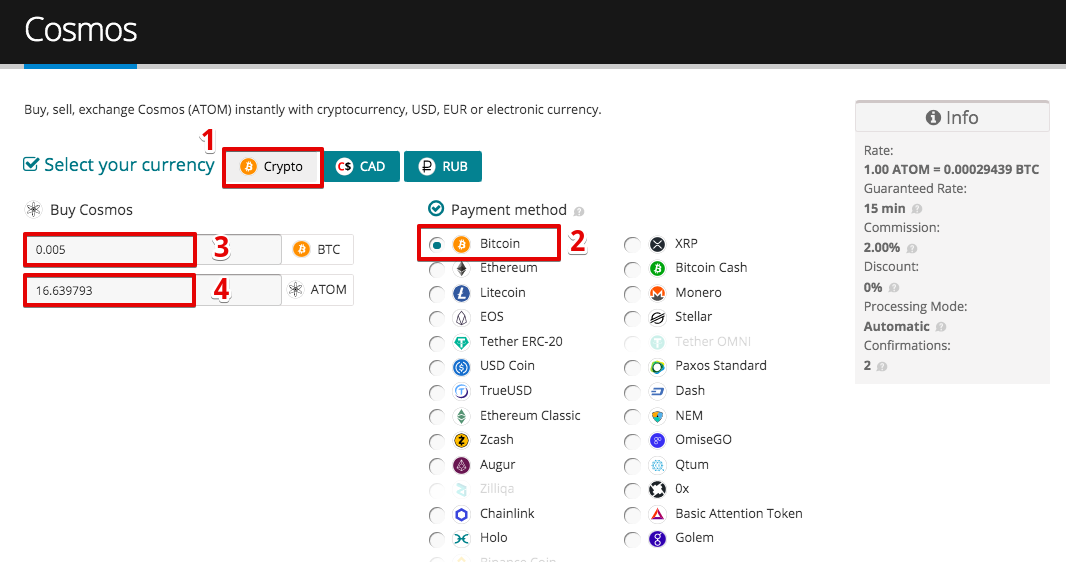Click the Augur icon
This screenshot has width=1066, height=562.
click(462, 465)
